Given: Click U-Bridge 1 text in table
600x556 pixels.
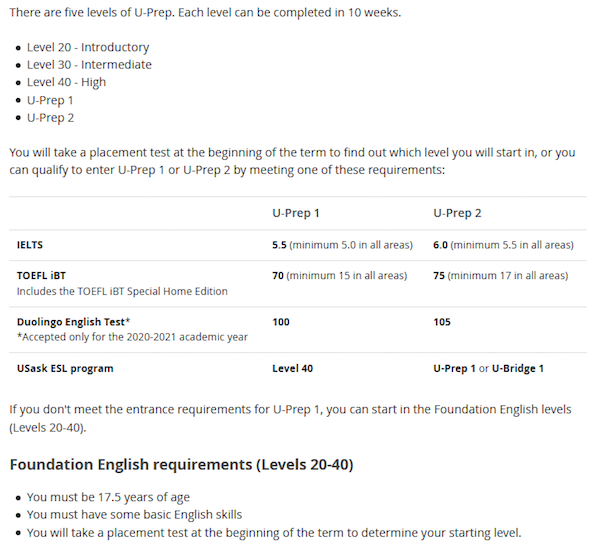Looking at the screenshot, I should click(518, 368).
